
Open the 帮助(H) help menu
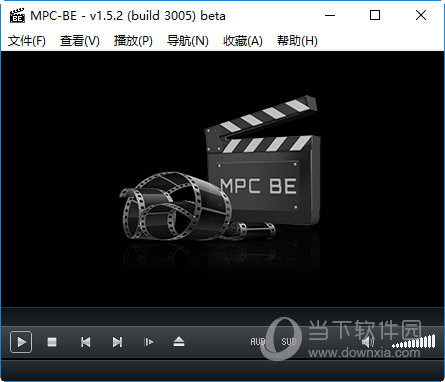click(297, 41)
